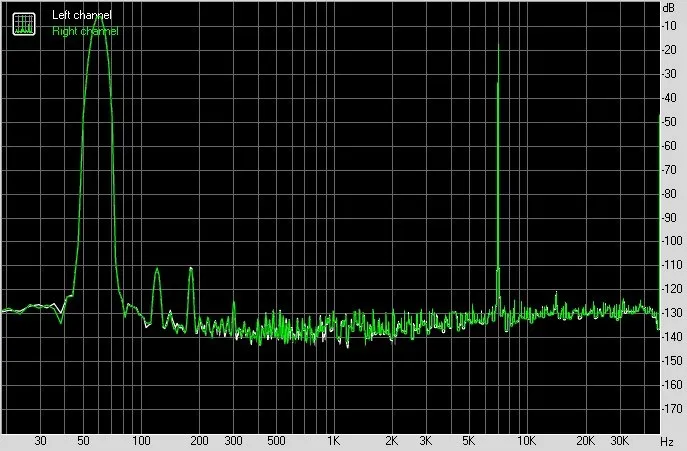Image resolution: width=687 pixels, height=451 pixels.
Task: Click the -10 dB scale value
Action: [669, 26]
